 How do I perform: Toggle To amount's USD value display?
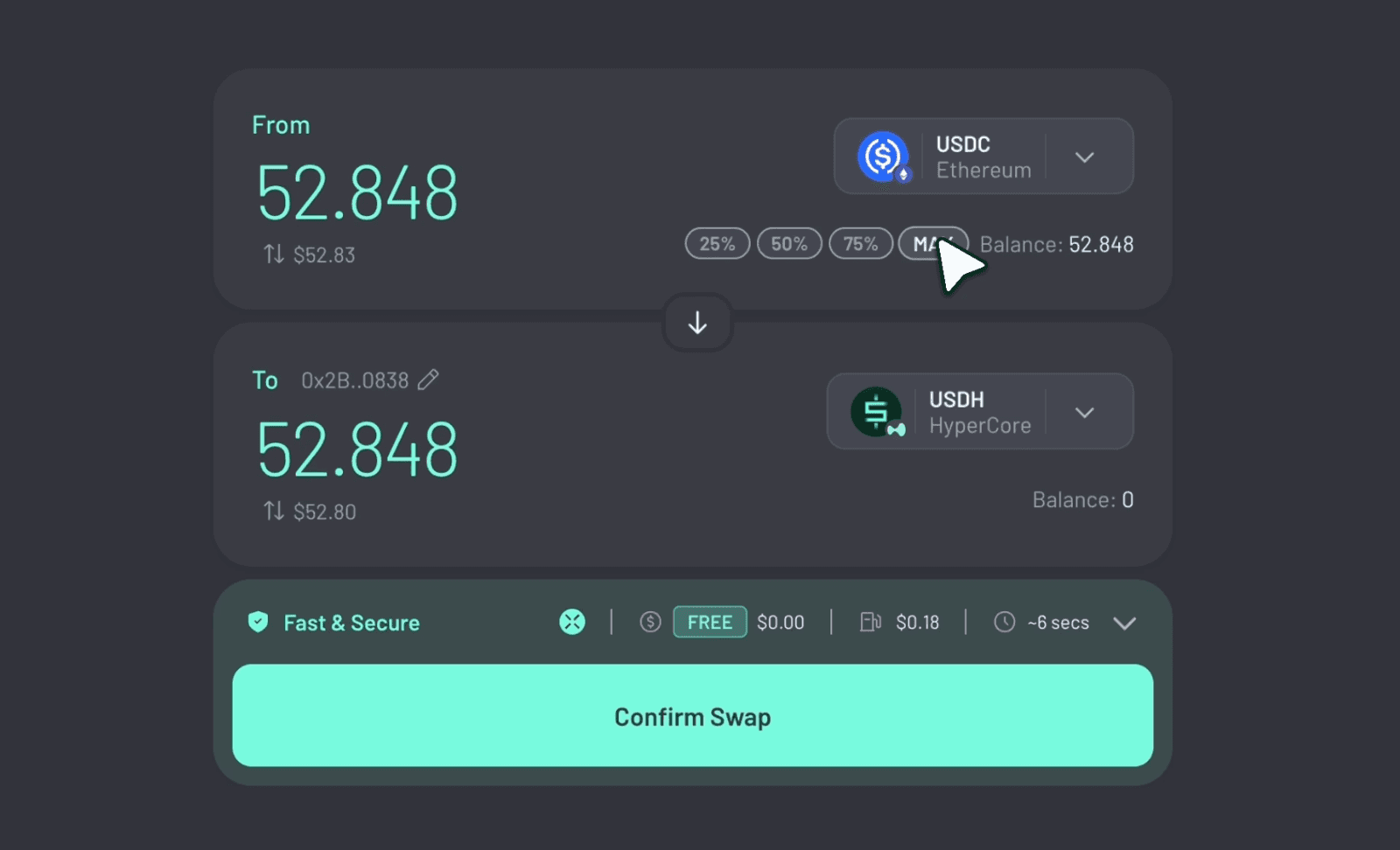274,511
